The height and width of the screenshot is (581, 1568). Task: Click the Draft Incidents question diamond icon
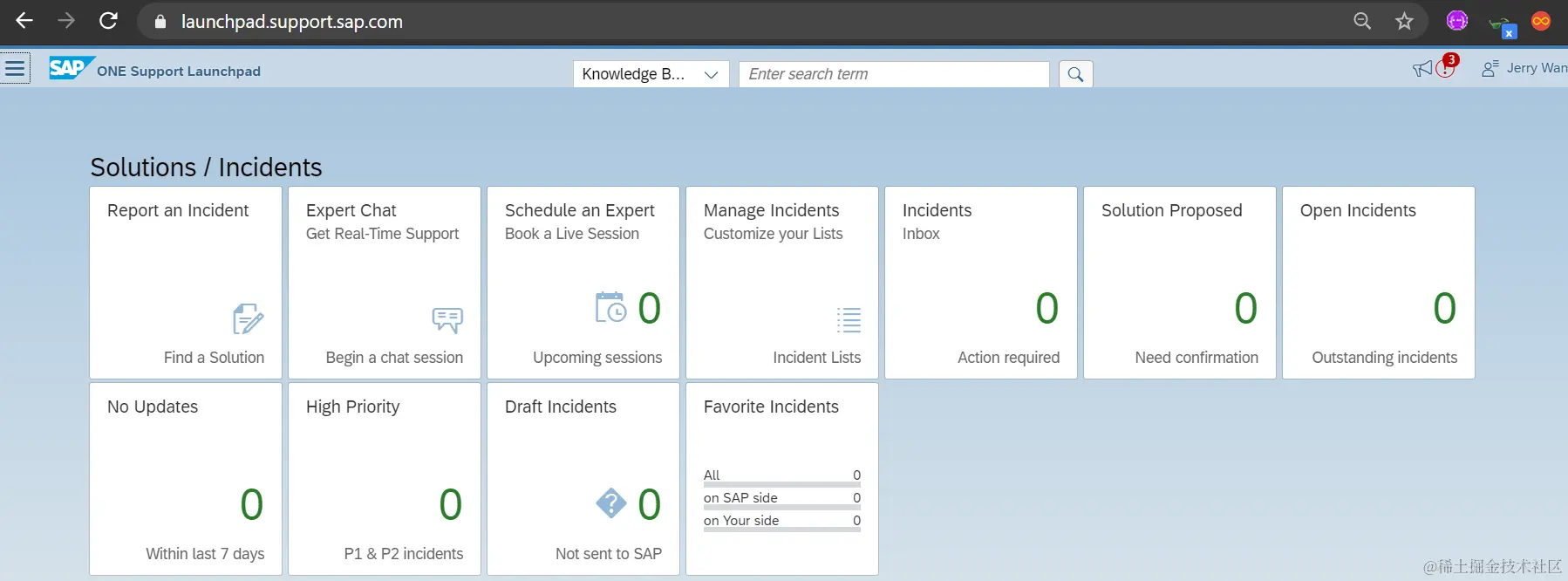click(611, 503)
